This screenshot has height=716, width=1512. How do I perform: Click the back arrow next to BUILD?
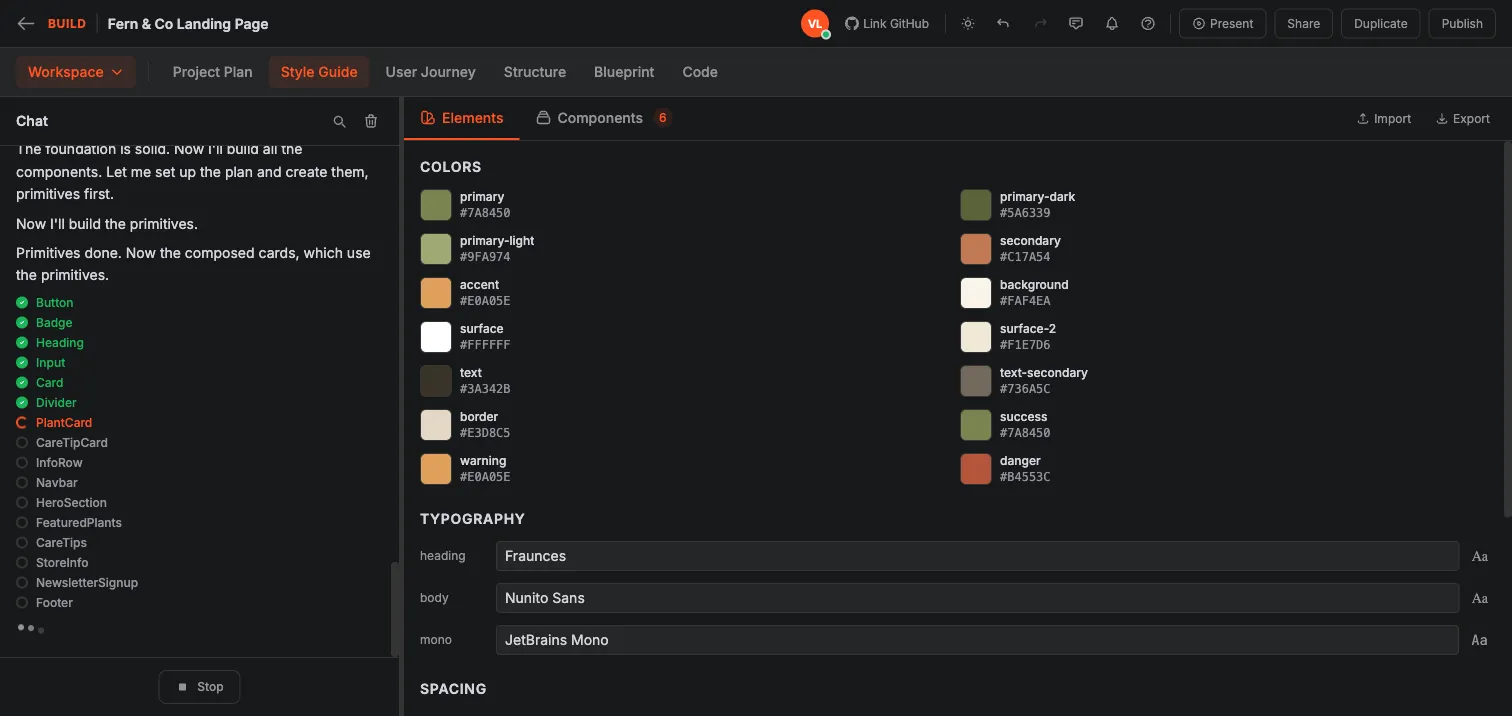click(x=26, y=24)
